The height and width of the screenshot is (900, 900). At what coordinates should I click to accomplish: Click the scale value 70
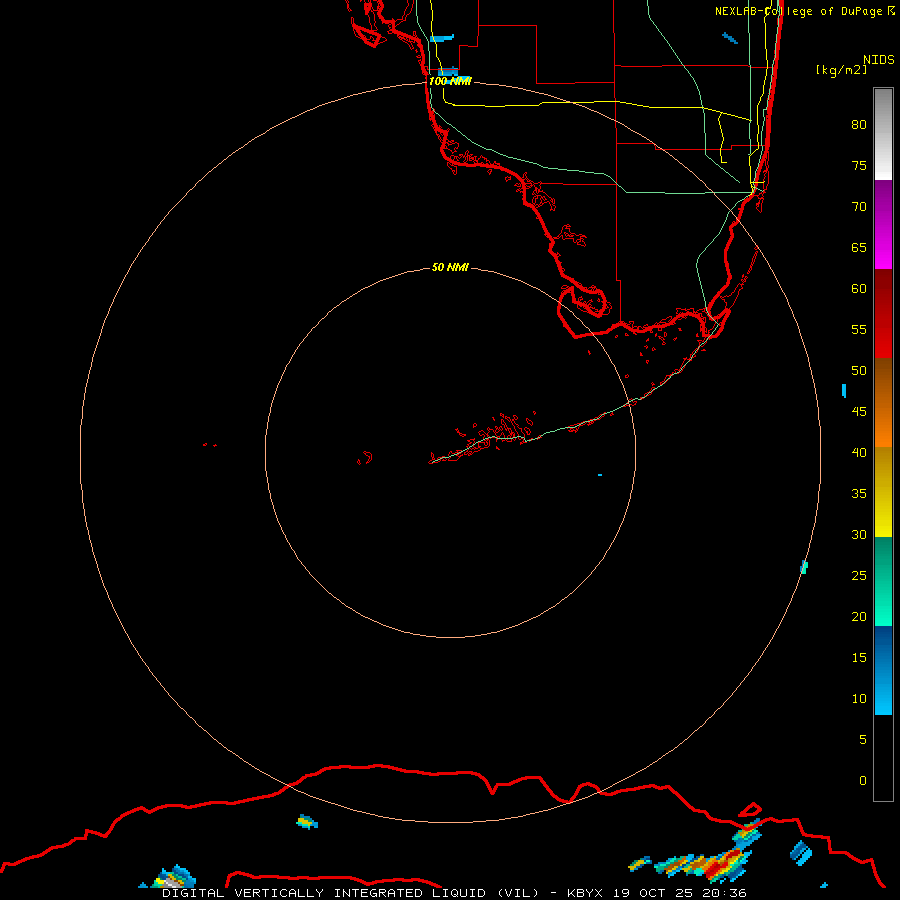(859, 207)
